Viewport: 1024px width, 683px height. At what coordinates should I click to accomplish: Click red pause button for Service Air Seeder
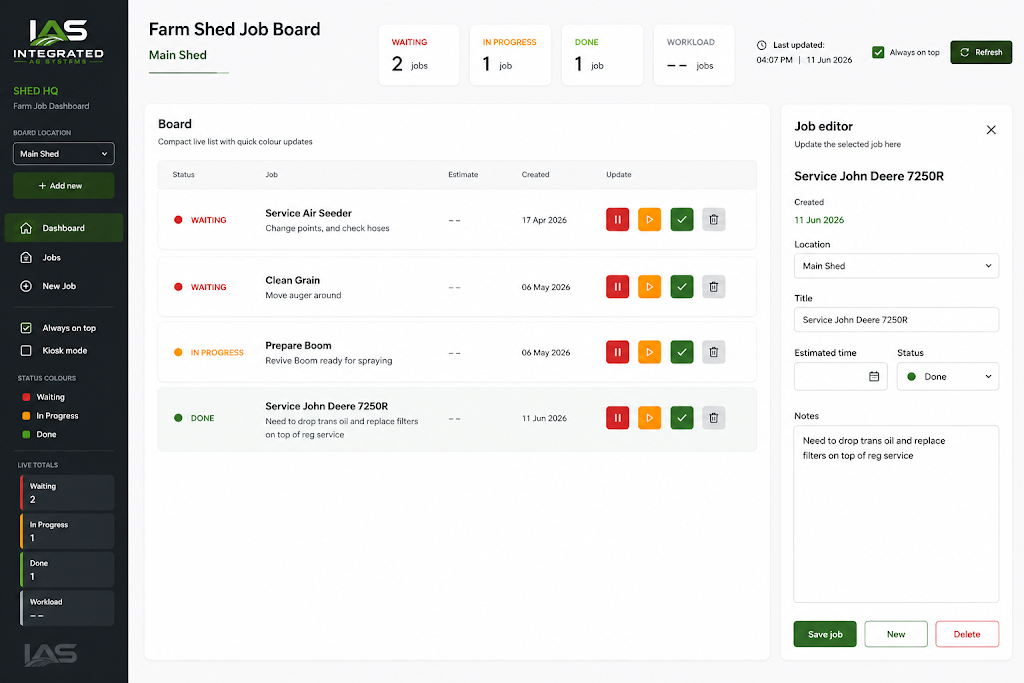click(x=617, y=219)
